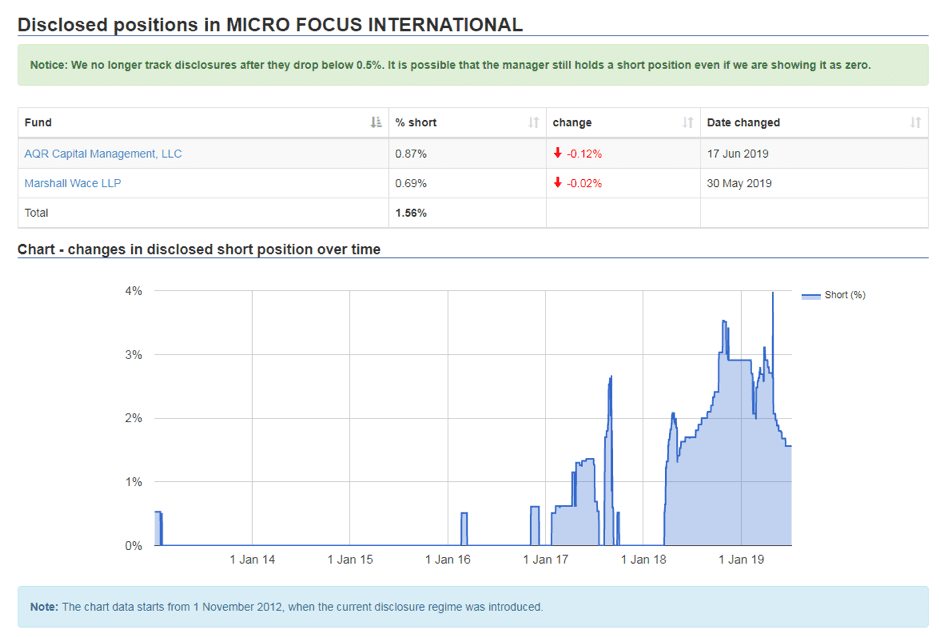The width and height of the screenshot is (939, 637).
Task: Click the blue chart data note text
Action: pos(286,607)
